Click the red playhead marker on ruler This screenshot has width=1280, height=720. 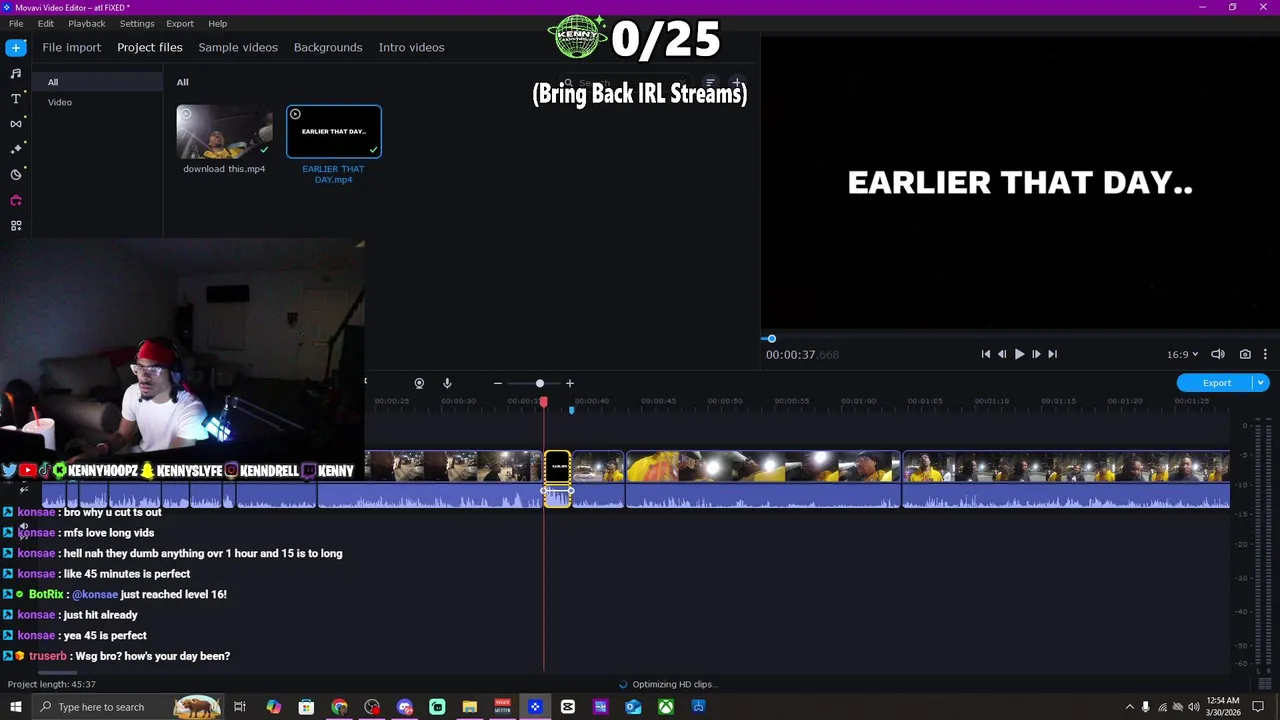tap(544, 402)
